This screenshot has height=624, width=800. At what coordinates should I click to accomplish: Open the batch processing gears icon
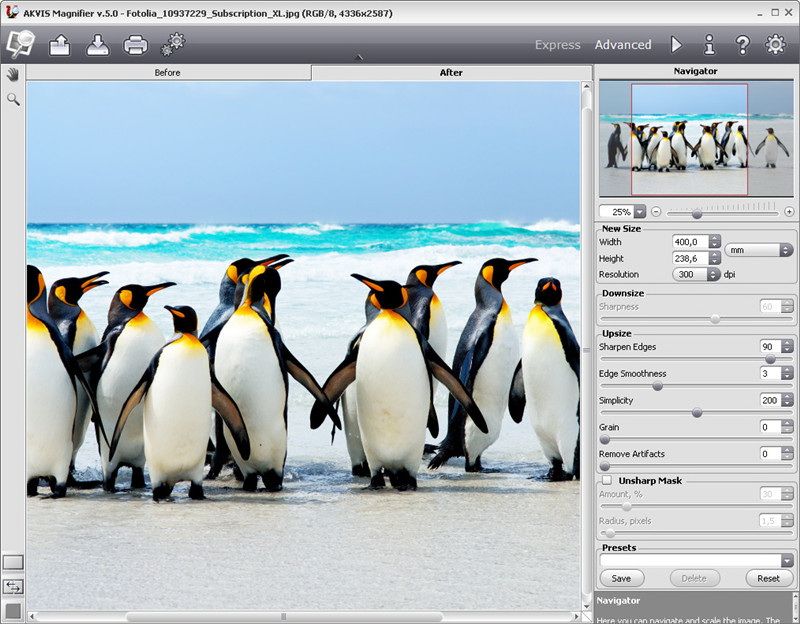pyautogui.click(x=174, y=43)
